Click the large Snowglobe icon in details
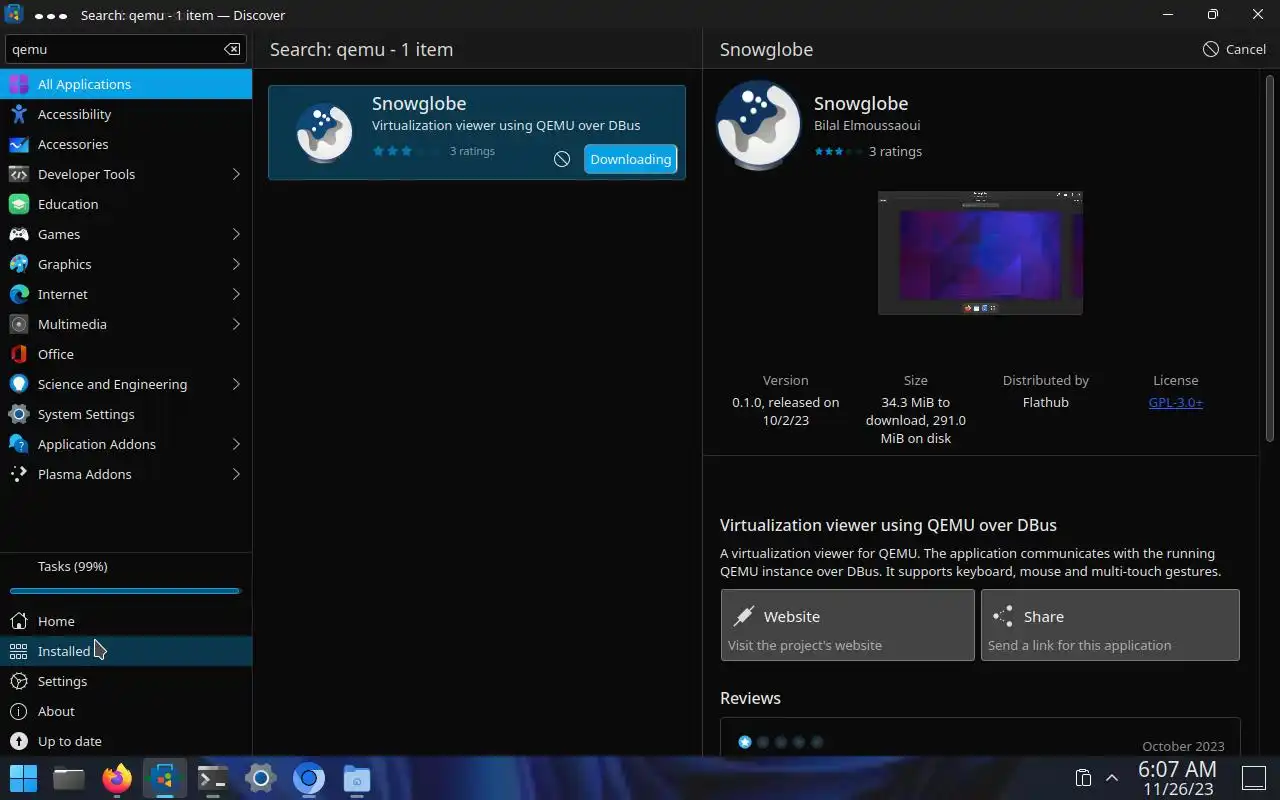 click(x=759, y=125)
